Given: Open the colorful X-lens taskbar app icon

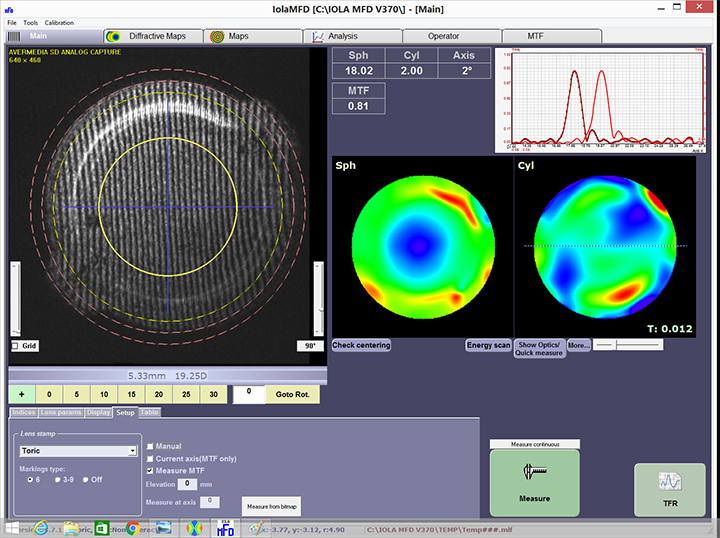Looking at the screenshot, I should click(x=195, y=528).
